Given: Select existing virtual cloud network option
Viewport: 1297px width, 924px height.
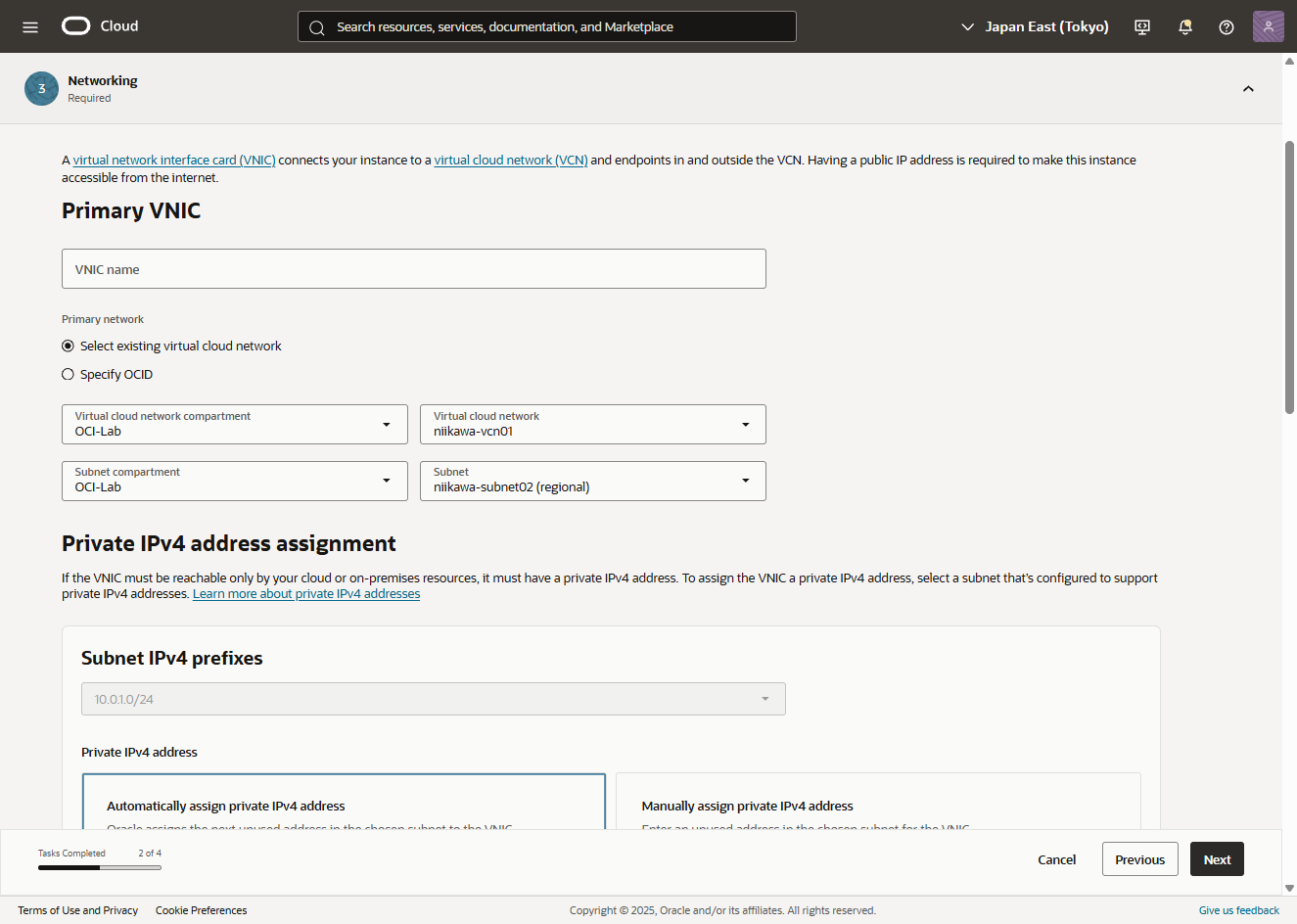Looking at the screenshot, I should [69, 346].
